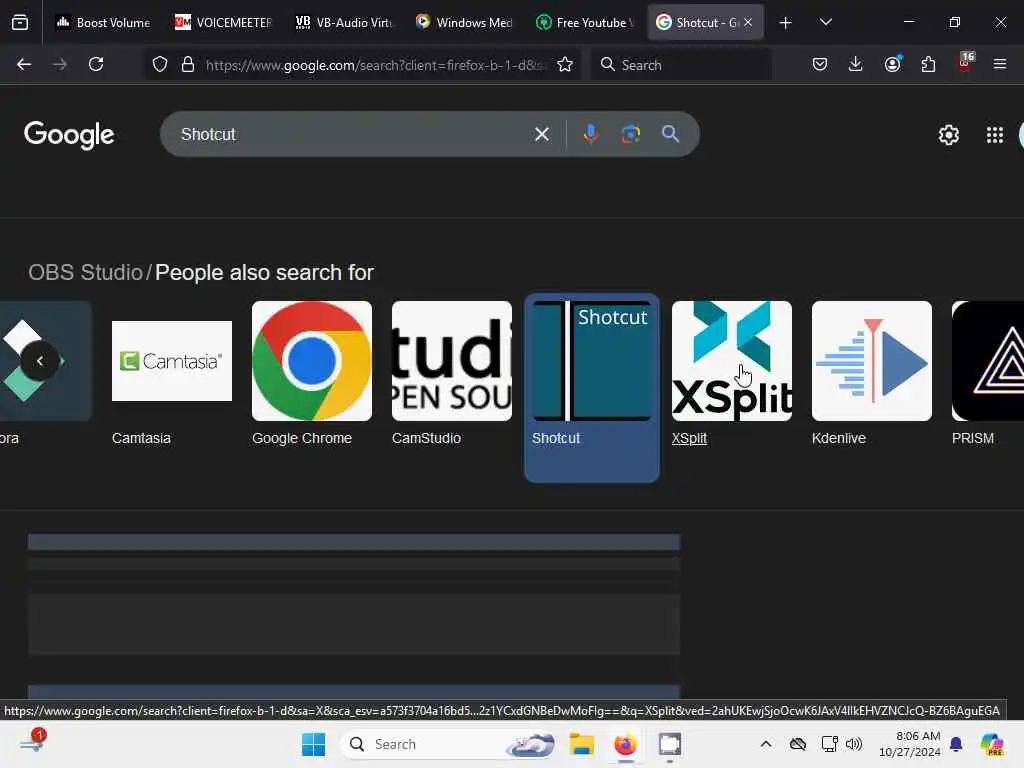Open the Windows Start menu
1024x768 pixels.
[313, 744]
